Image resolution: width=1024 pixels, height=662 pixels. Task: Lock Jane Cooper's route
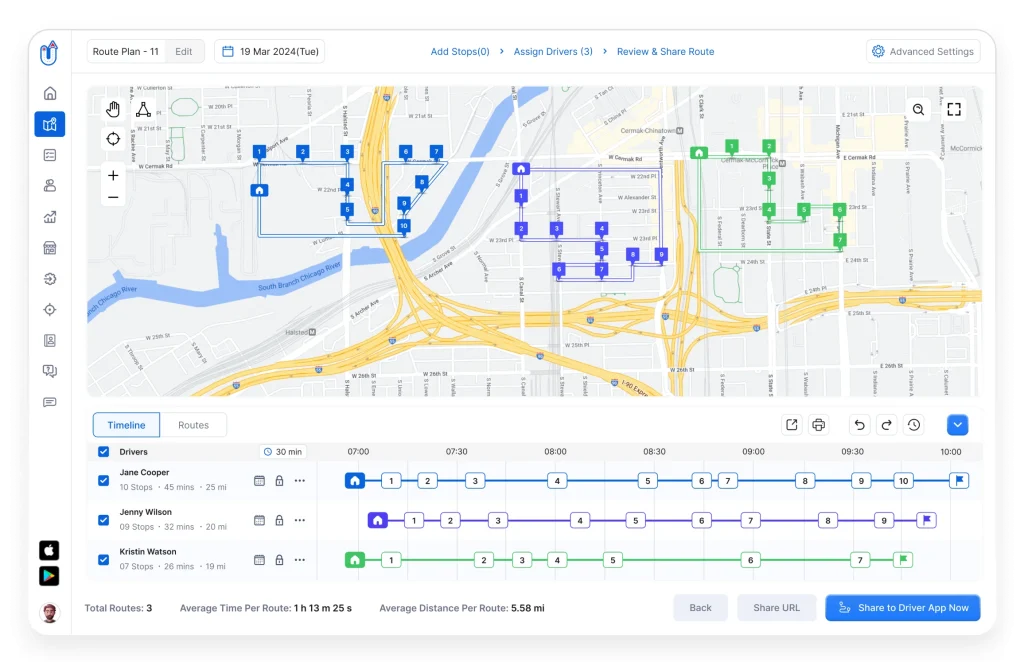[x=280, y=481]
